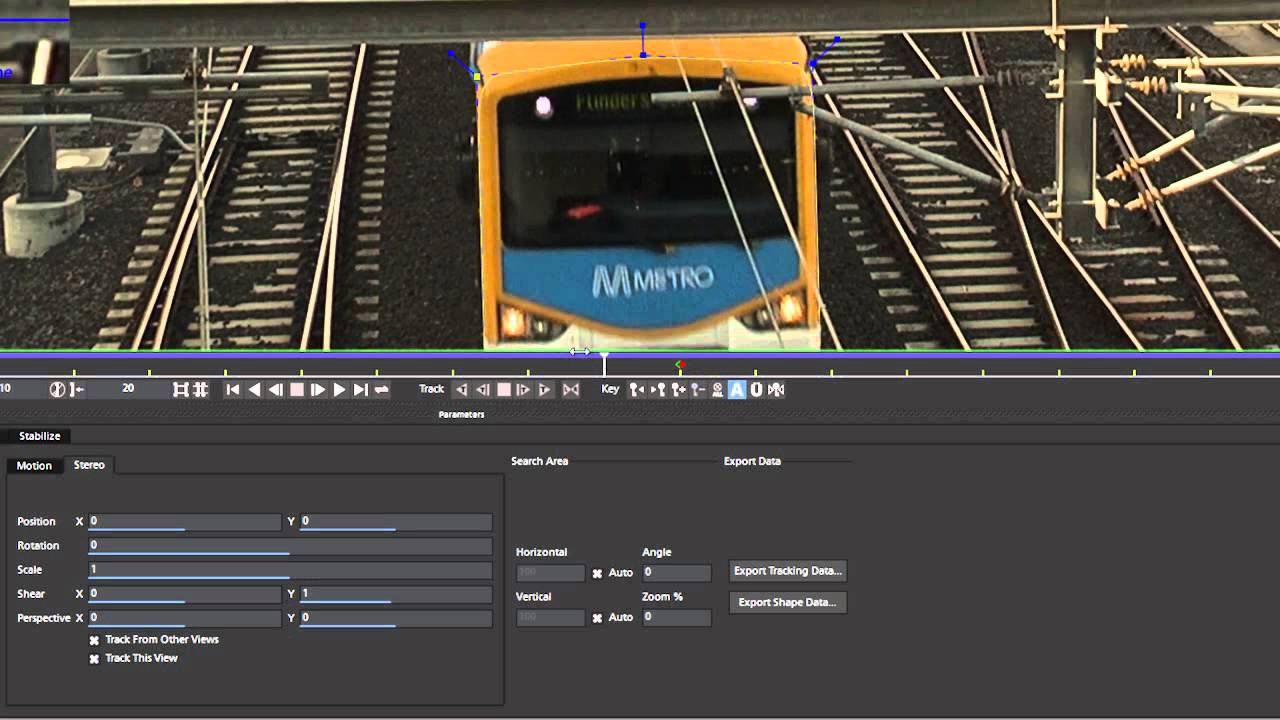Click the Angle input field
This screenshot has height=720, width=1280.
pos(676,573)
